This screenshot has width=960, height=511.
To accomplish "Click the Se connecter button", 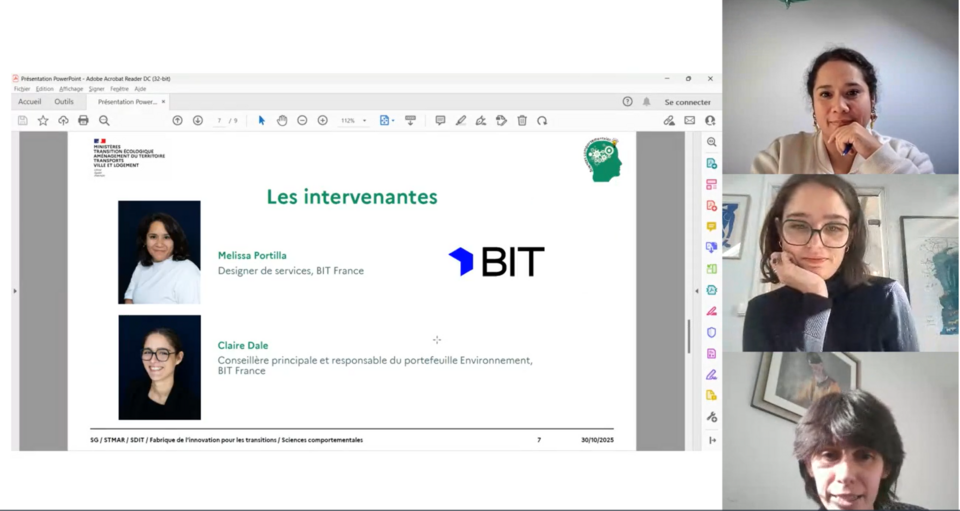I will [687, 102].
